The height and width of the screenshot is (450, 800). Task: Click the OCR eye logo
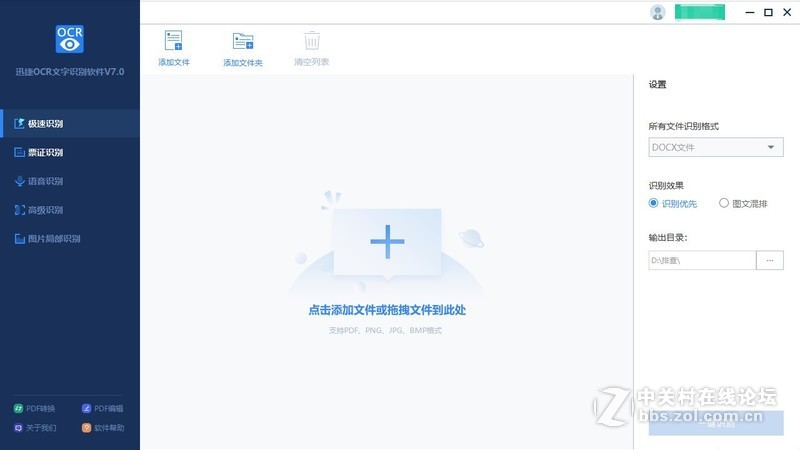tap(69, 39)
